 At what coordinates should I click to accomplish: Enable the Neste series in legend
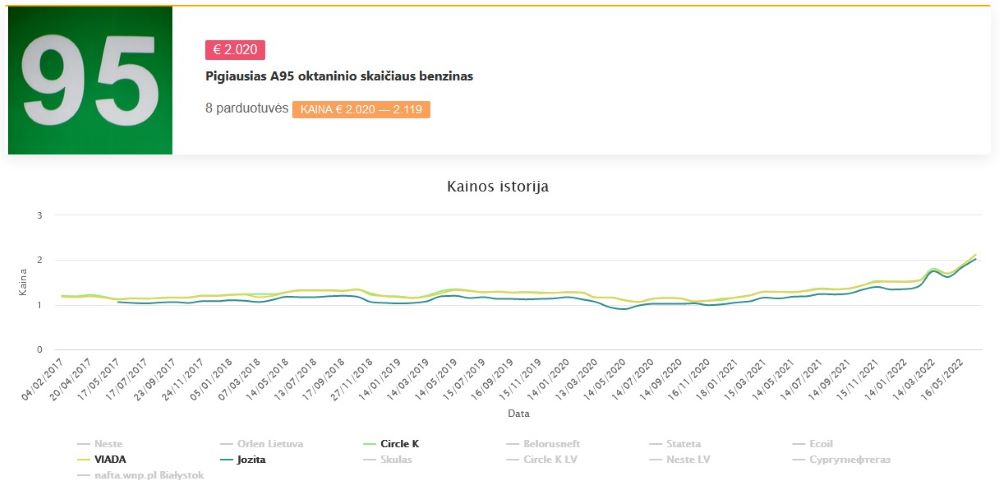point(99,444)
